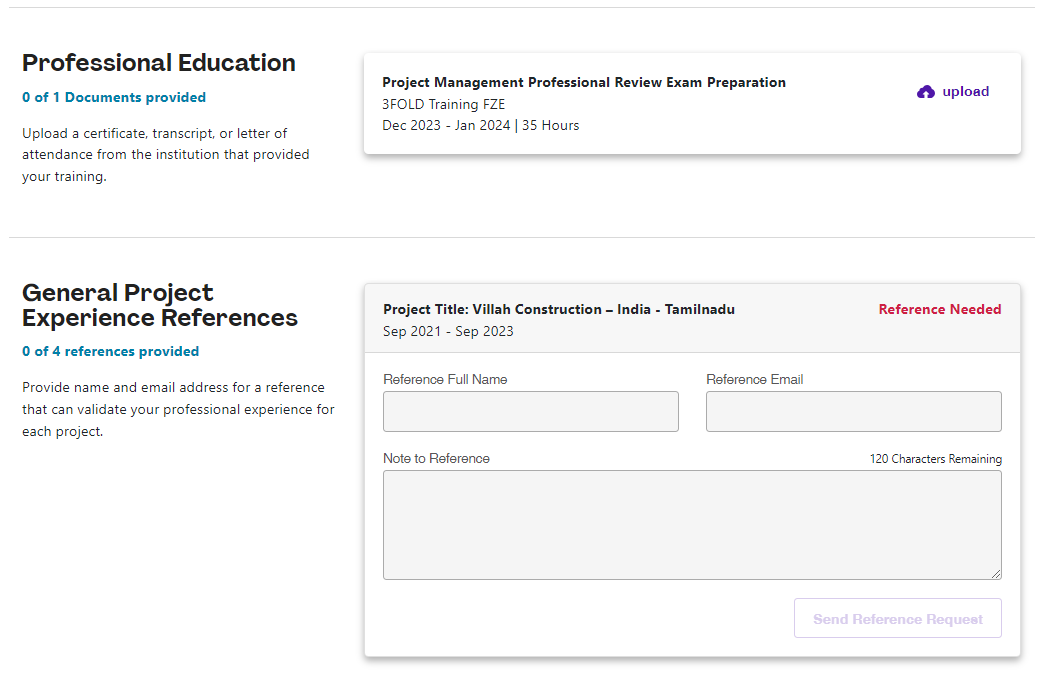Click the "120 Characters Remaining" counter
This screenshot has width=1064, height=673.
point(935,459)
